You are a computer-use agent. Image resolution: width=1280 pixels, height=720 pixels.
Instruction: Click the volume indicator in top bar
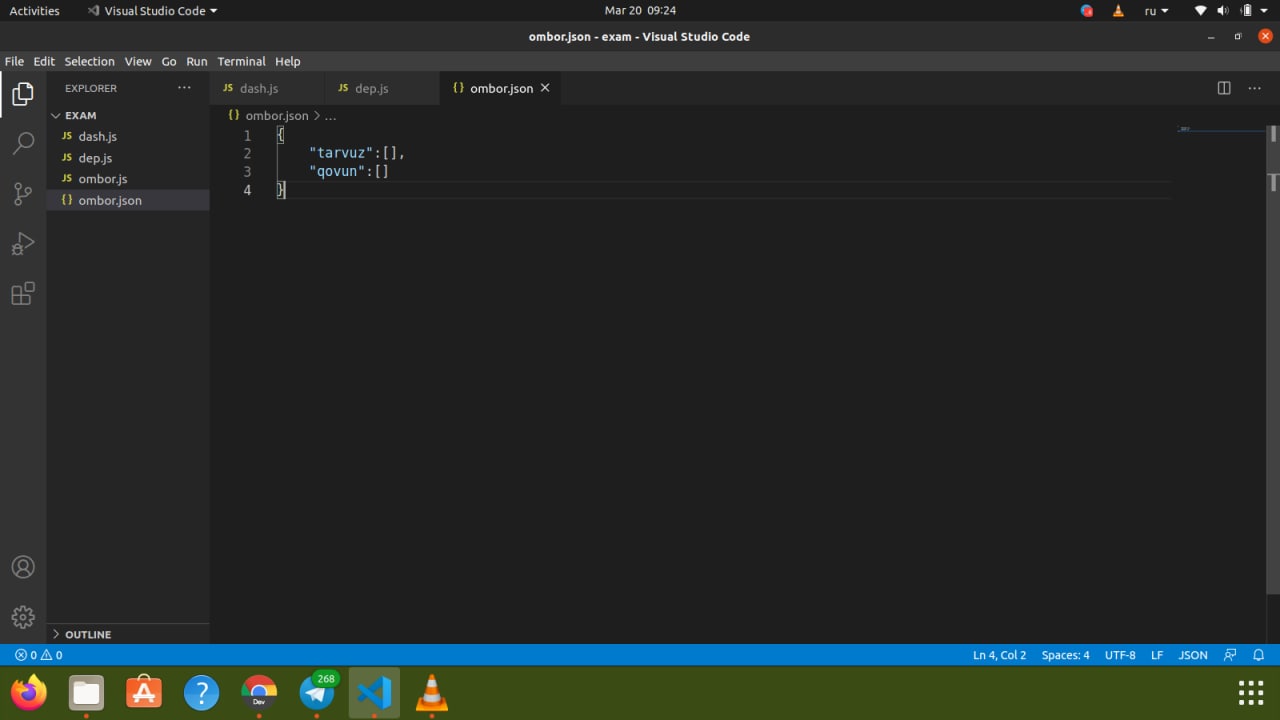coord(1223,11)
